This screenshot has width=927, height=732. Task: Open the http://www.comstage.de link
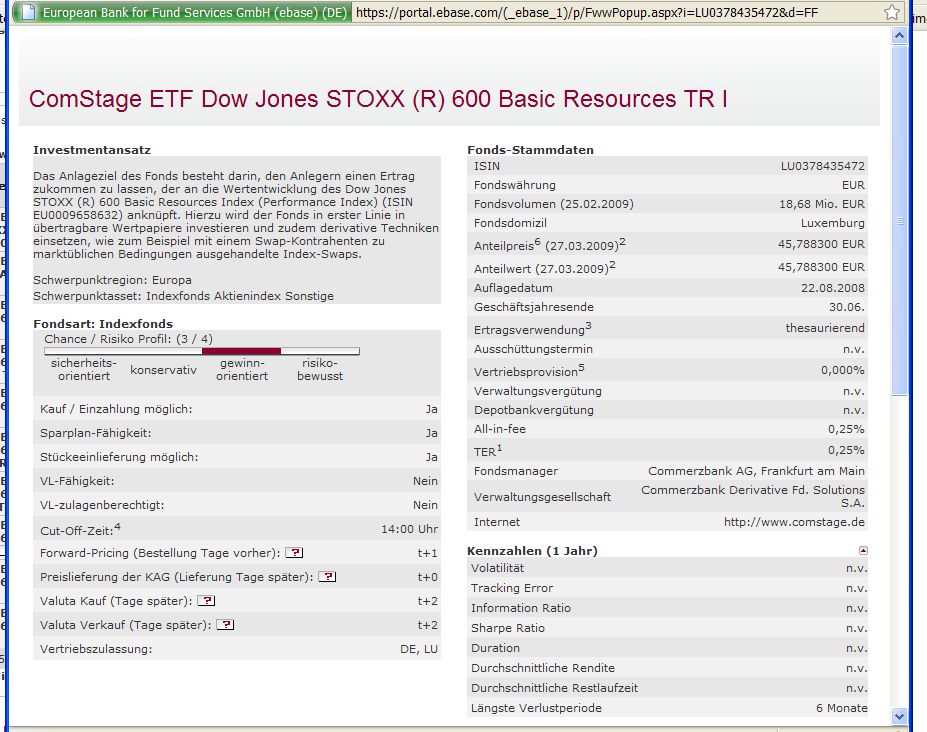click(x=794, y=522)
